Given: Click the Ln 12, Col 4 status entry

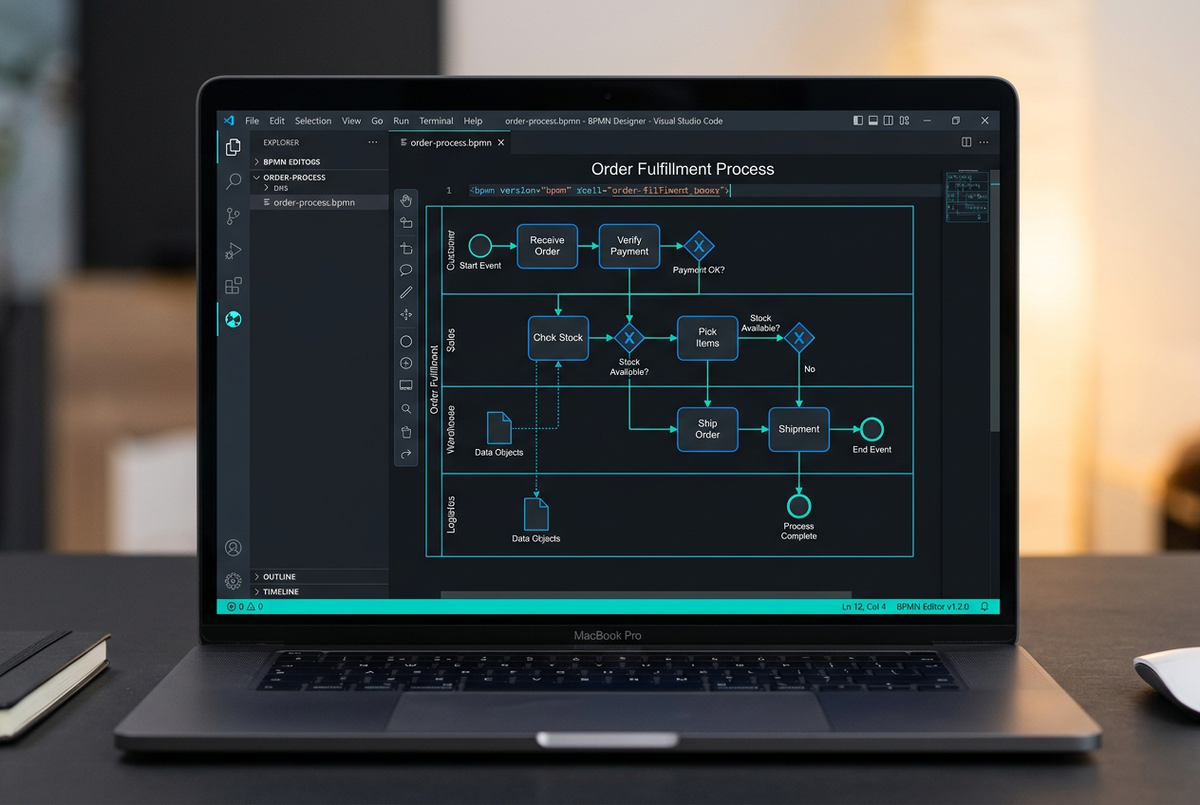Looking at the screenshot, I should (x=864, y=607).
